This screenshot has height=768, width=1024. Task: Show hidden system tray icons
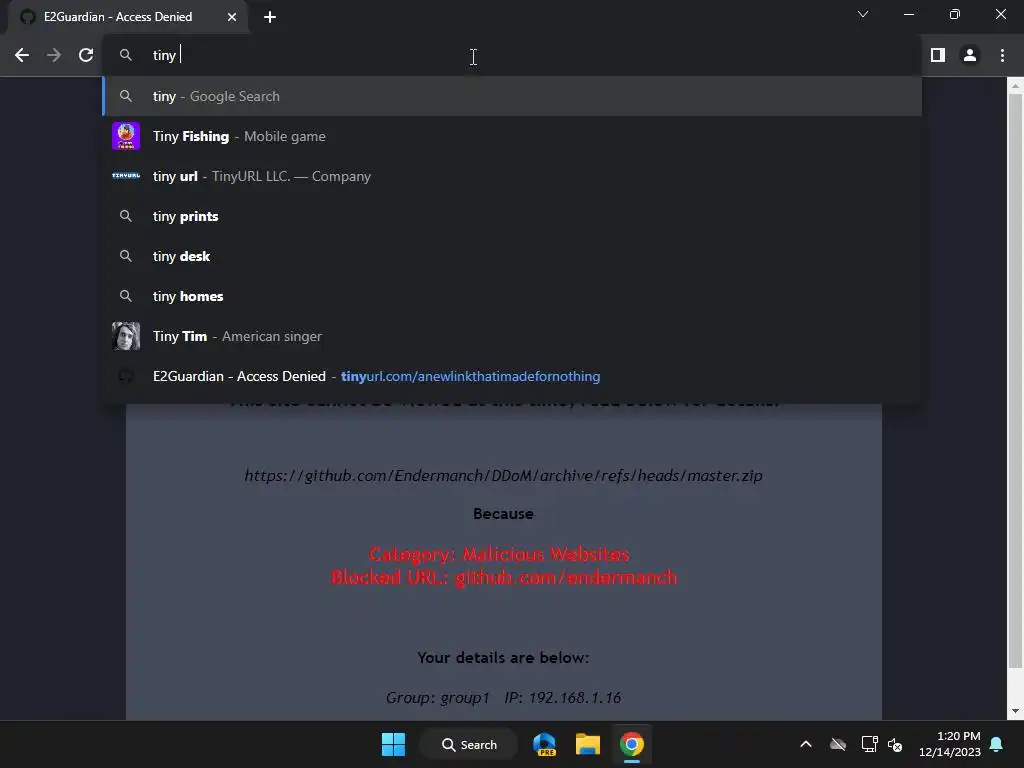[806, 744]
